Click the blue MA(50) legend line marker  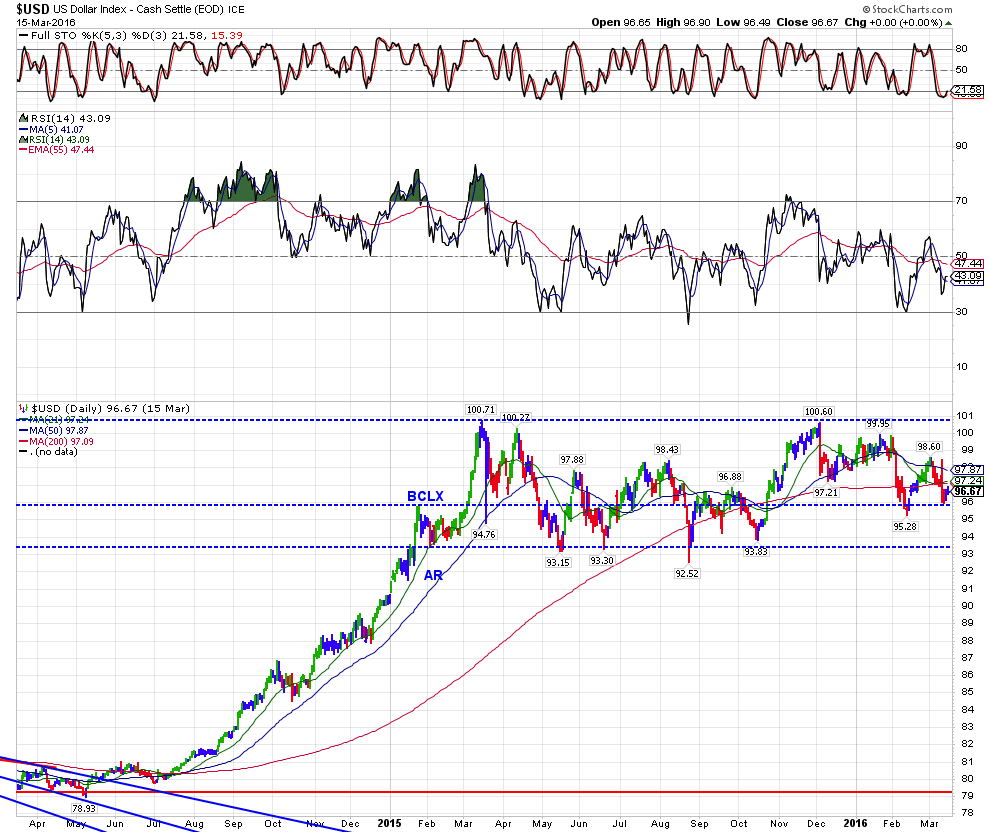pos(22,429)
